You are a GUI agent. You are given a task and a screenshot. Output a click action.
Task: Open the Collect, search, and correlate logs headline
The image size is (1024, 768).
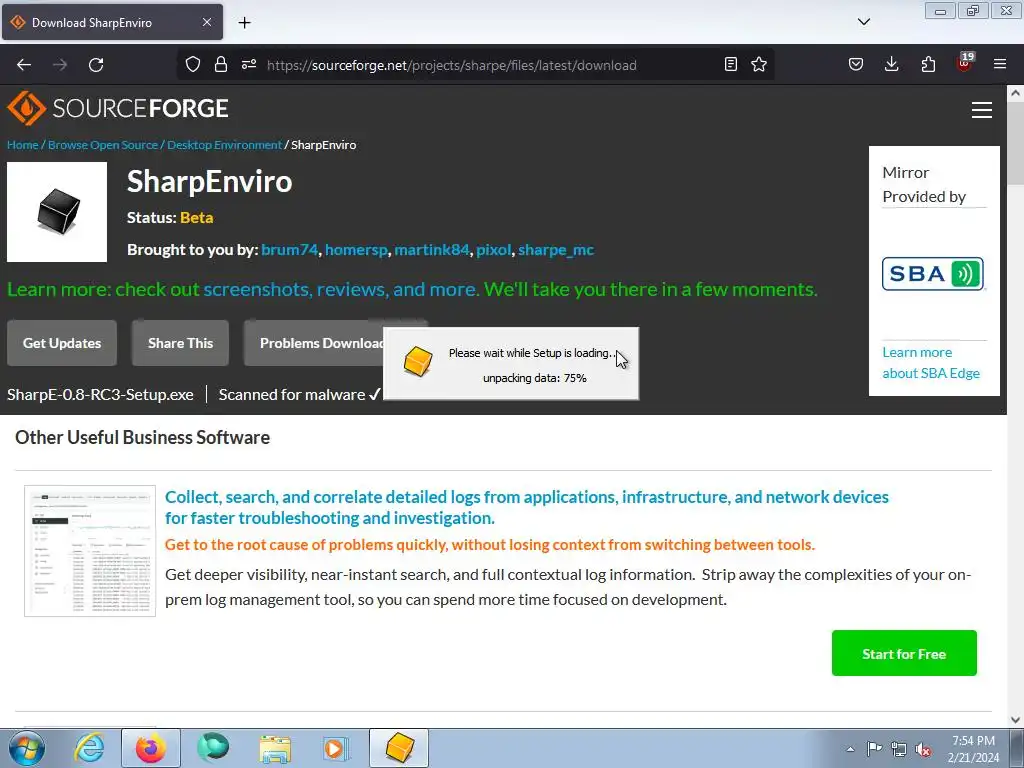pyautogui.click(x=526, y=507)
